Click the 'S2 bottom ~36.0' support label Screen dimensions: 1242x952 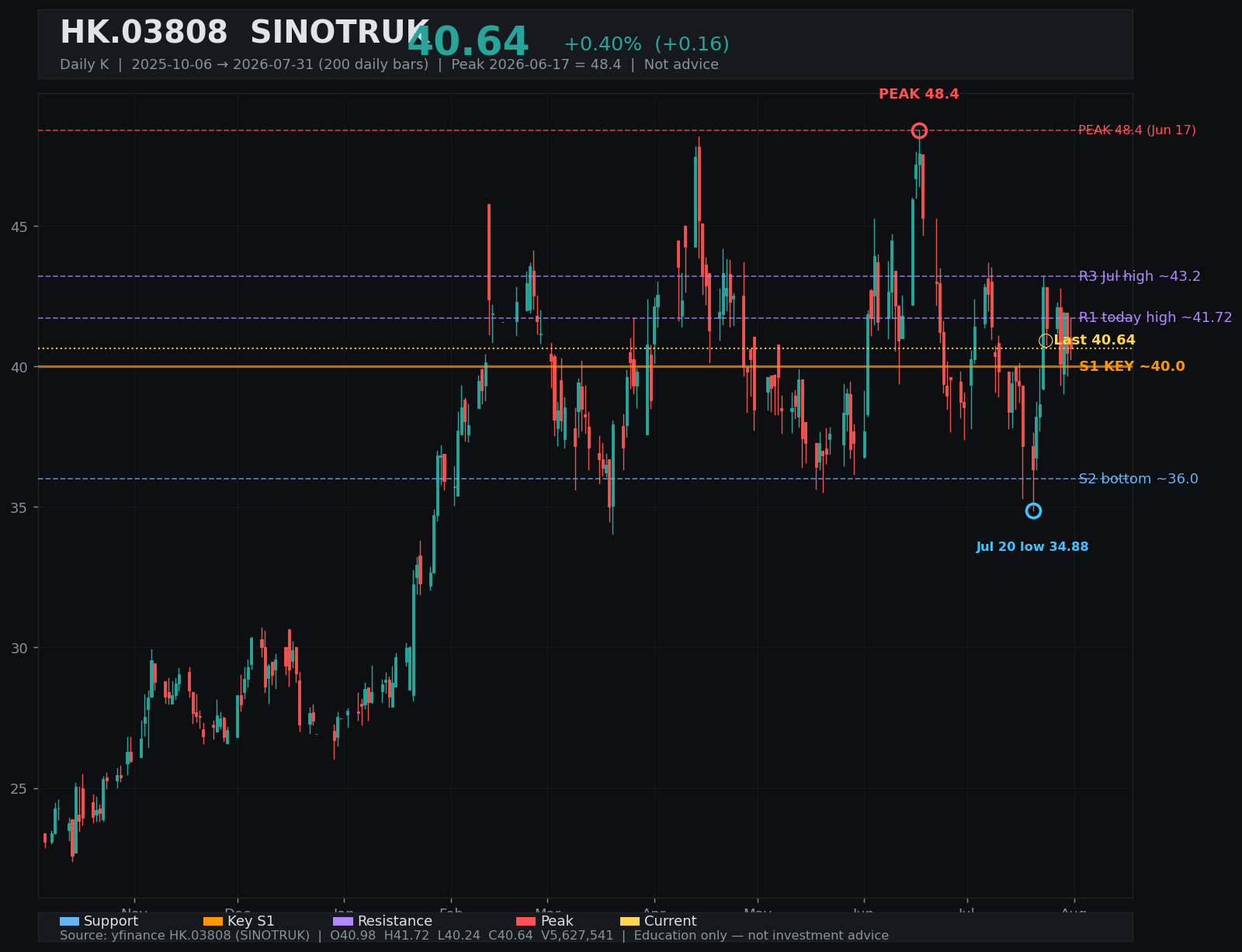point(1138,479)
